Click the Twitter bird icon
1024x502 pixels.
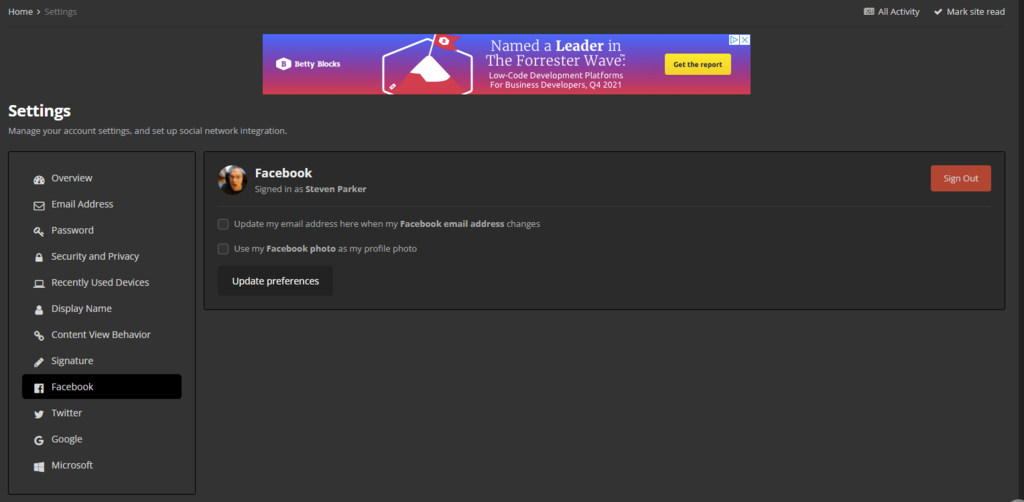[x=39, y=415]
